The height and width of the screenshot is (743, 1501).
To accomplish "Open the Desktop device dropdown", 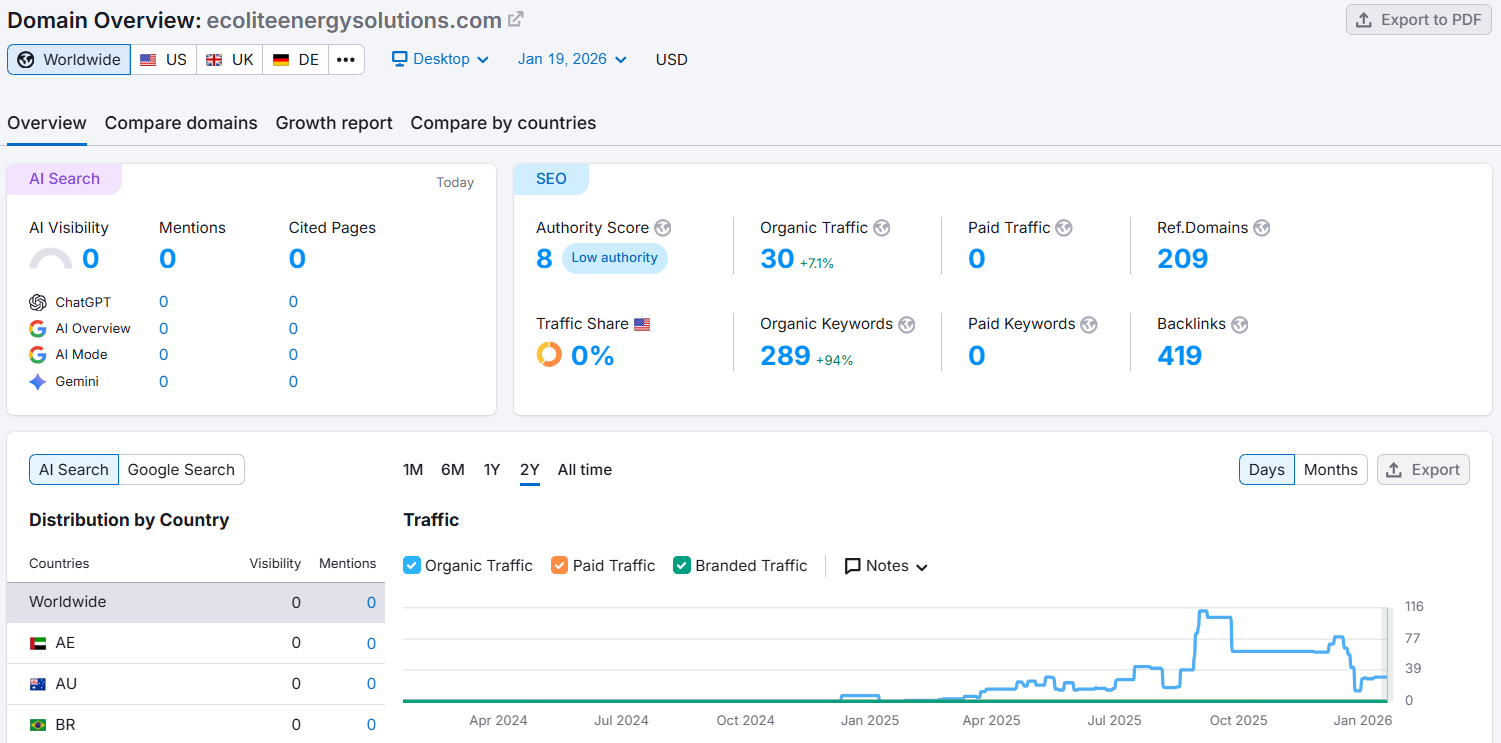I will pos(440,59).
